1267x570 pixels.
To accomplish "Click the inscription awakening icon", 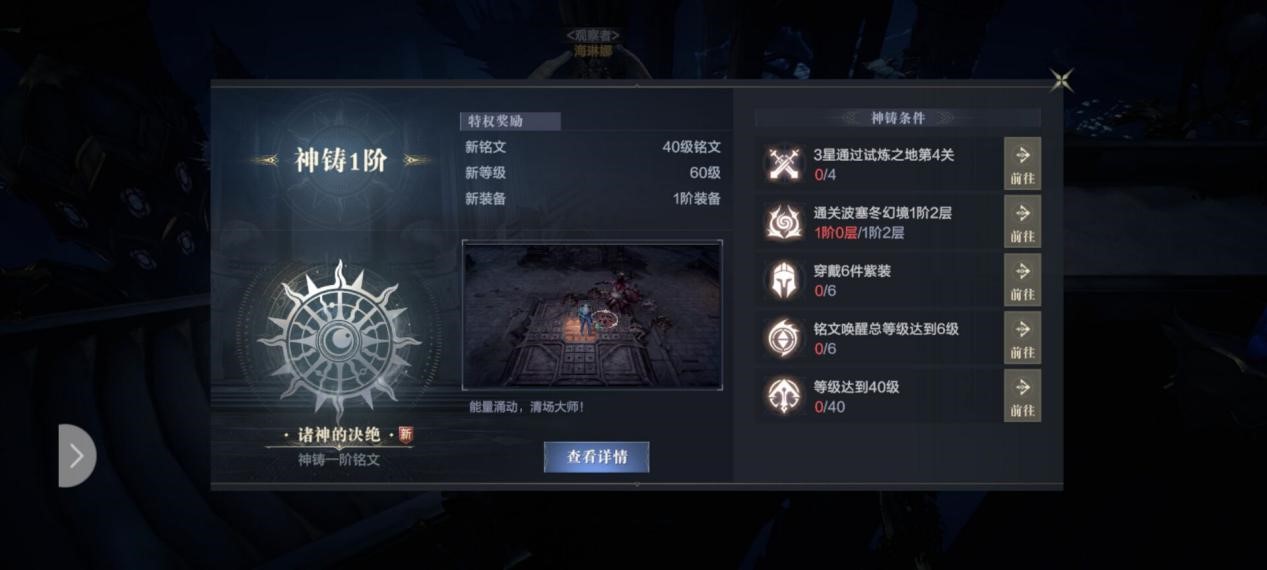I will coord(784,339).
